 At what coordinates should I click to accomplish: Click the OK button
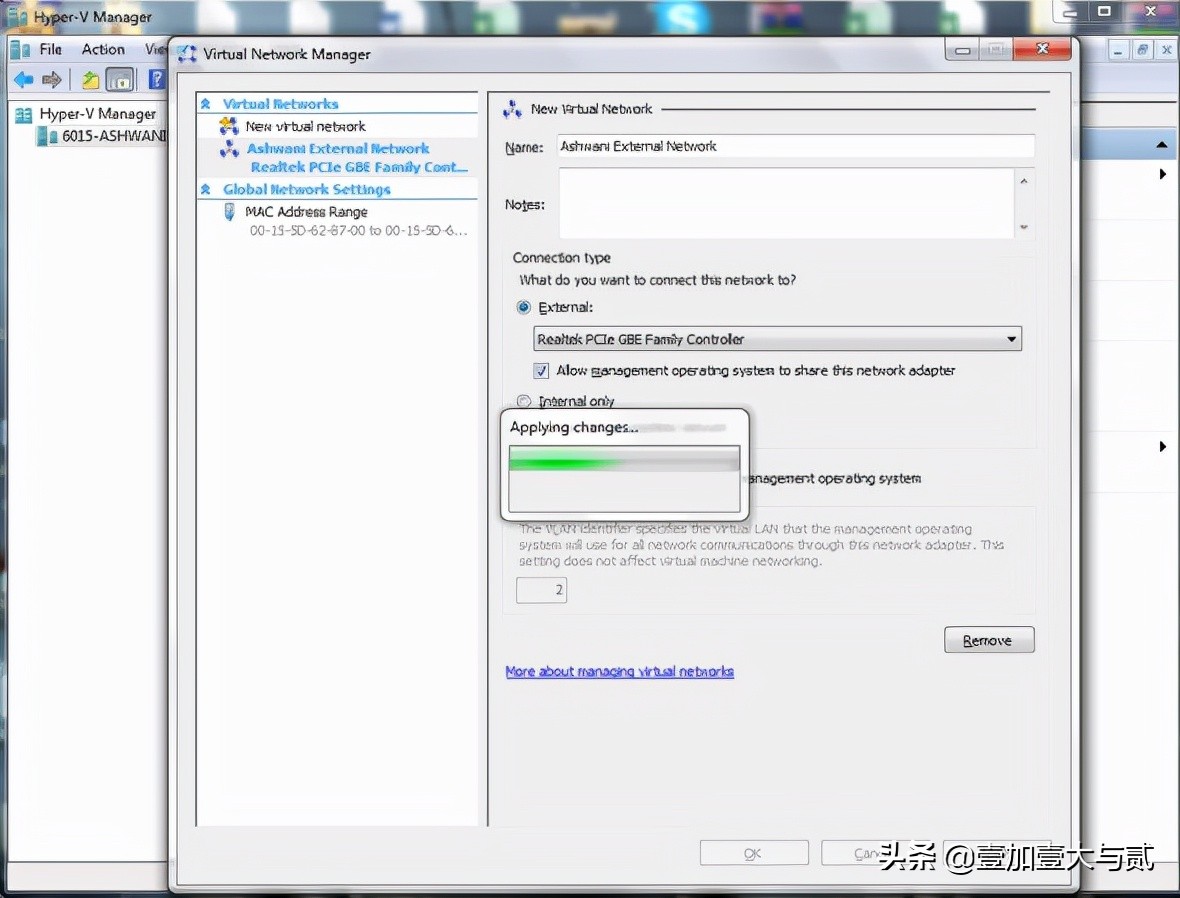(753, 853)
